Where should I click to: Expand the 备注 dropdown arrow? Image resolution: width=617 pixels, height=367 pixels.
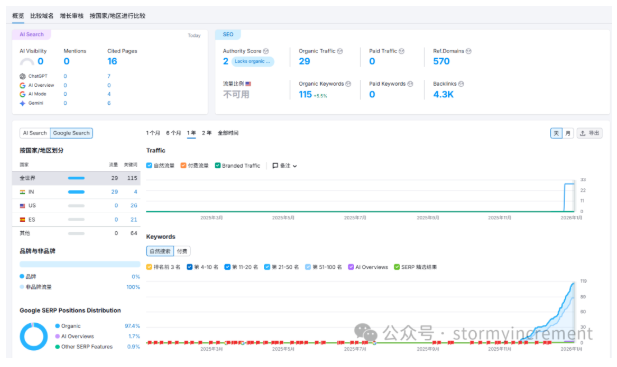click(295, 166)
